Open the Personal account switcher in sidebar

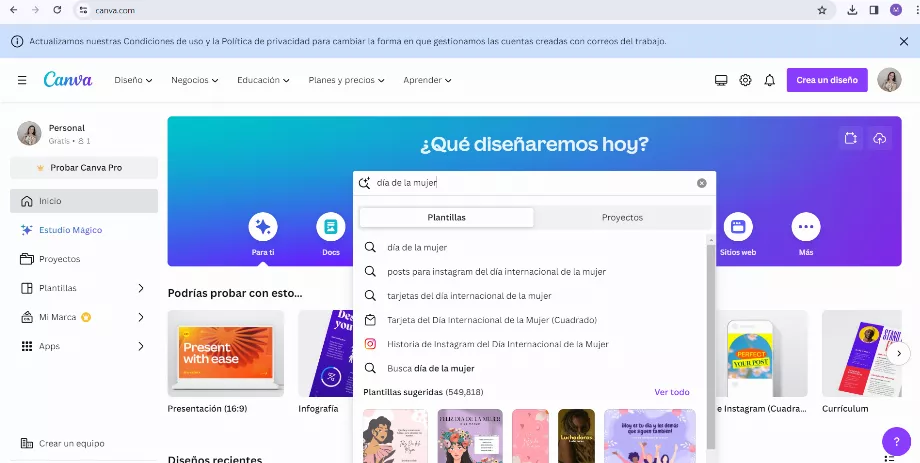[84, 134]
